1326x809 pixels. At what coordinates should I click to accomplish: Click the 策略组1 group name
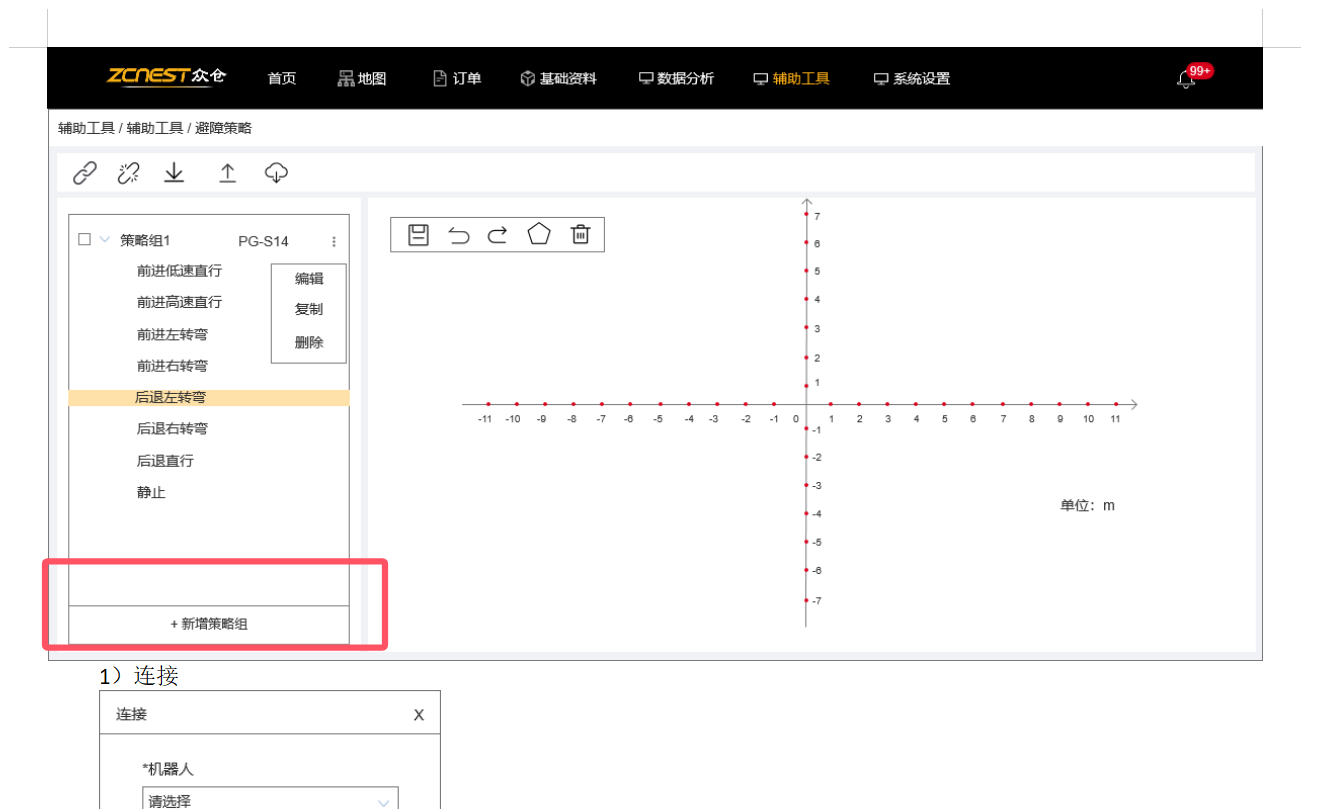click(145, 241)
